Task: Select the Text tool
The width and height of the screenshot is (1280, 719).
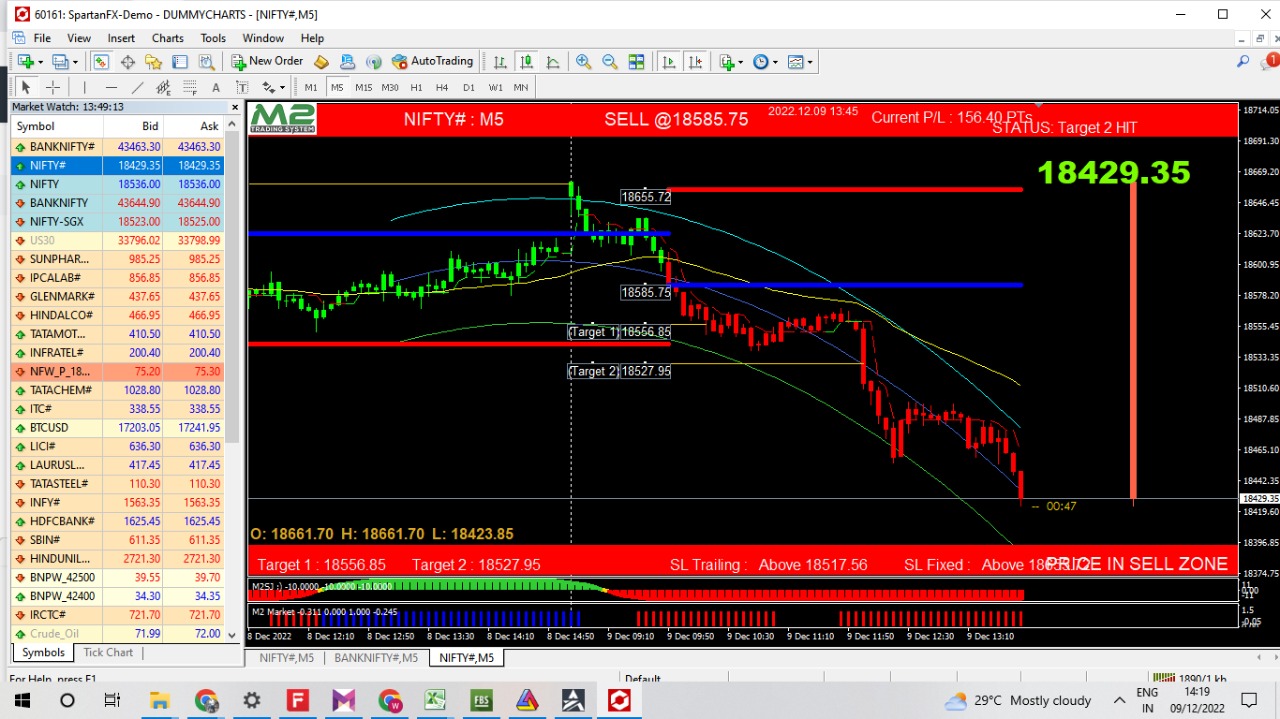Action: pos(216,88)
